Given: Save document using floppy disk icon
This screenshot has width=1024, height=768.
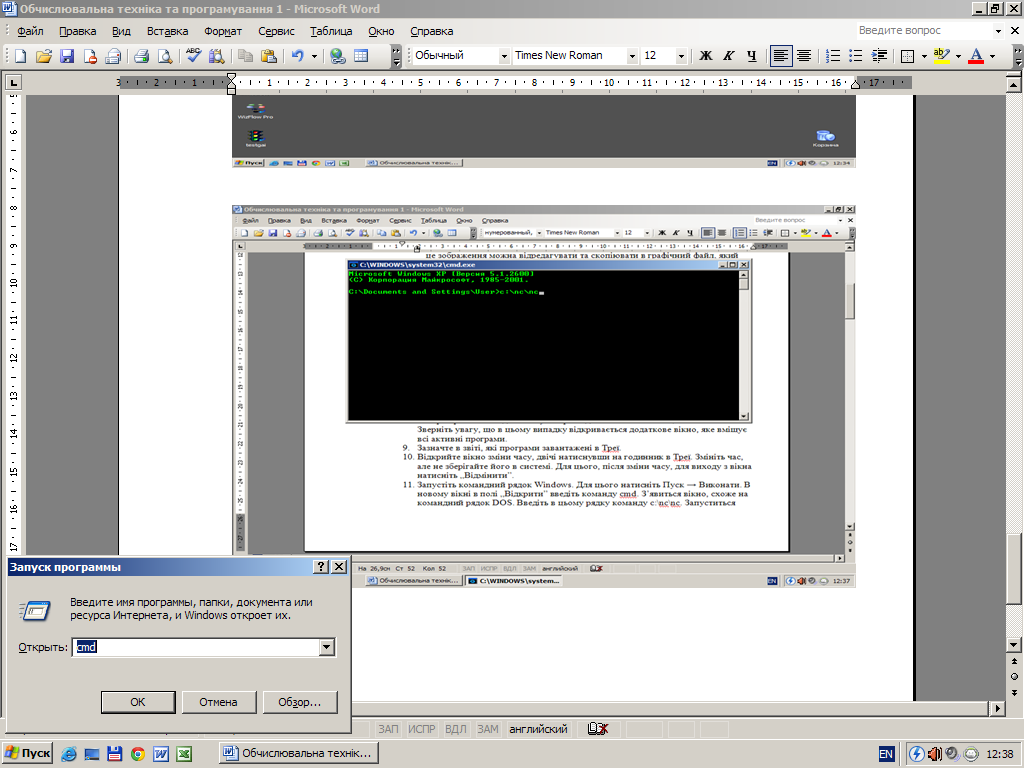Looking at the screenshot, I should [x=67, y=56].
